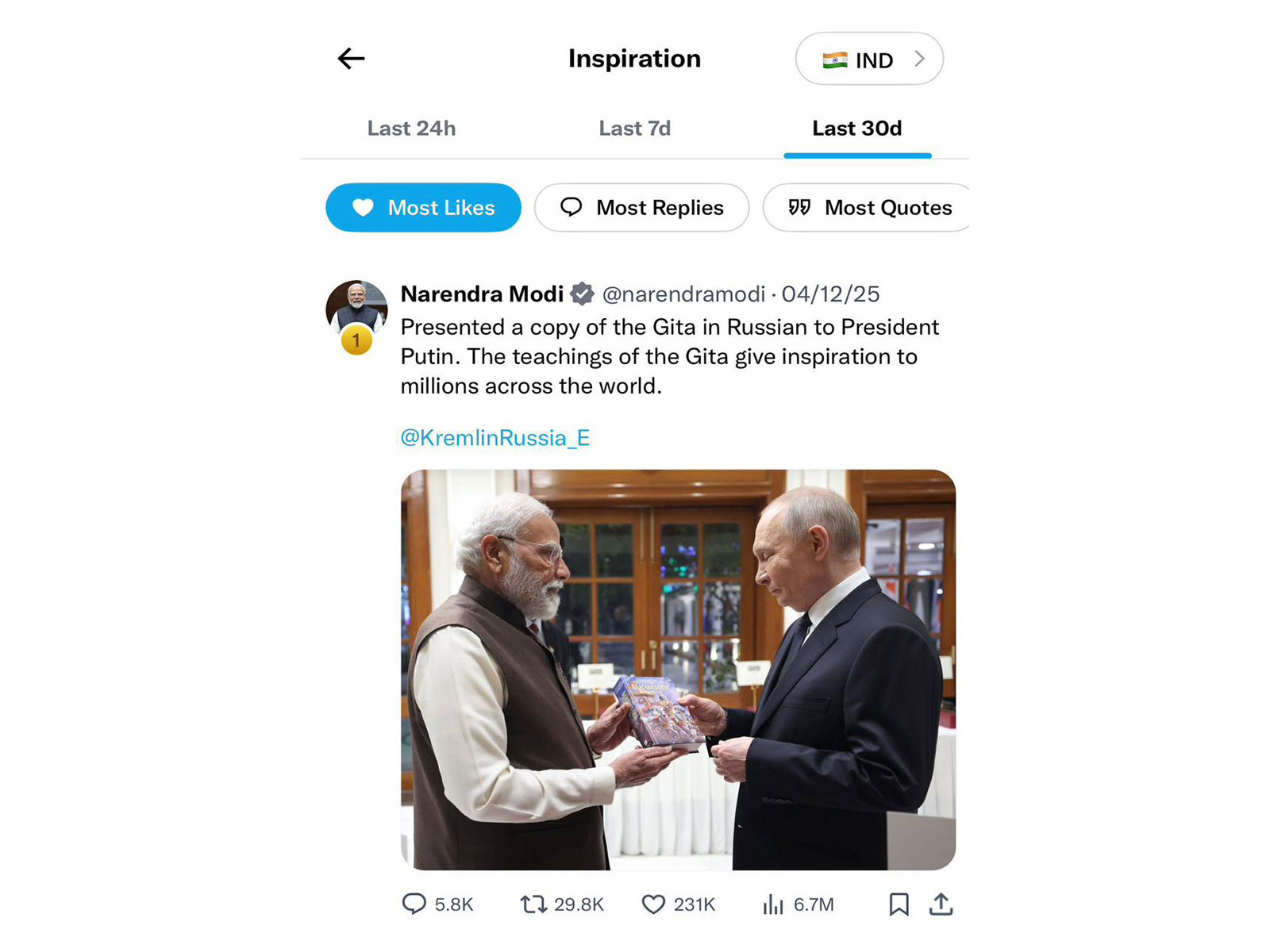
Task: Select the Last 7d tab
Action: (x=635, y=128)
